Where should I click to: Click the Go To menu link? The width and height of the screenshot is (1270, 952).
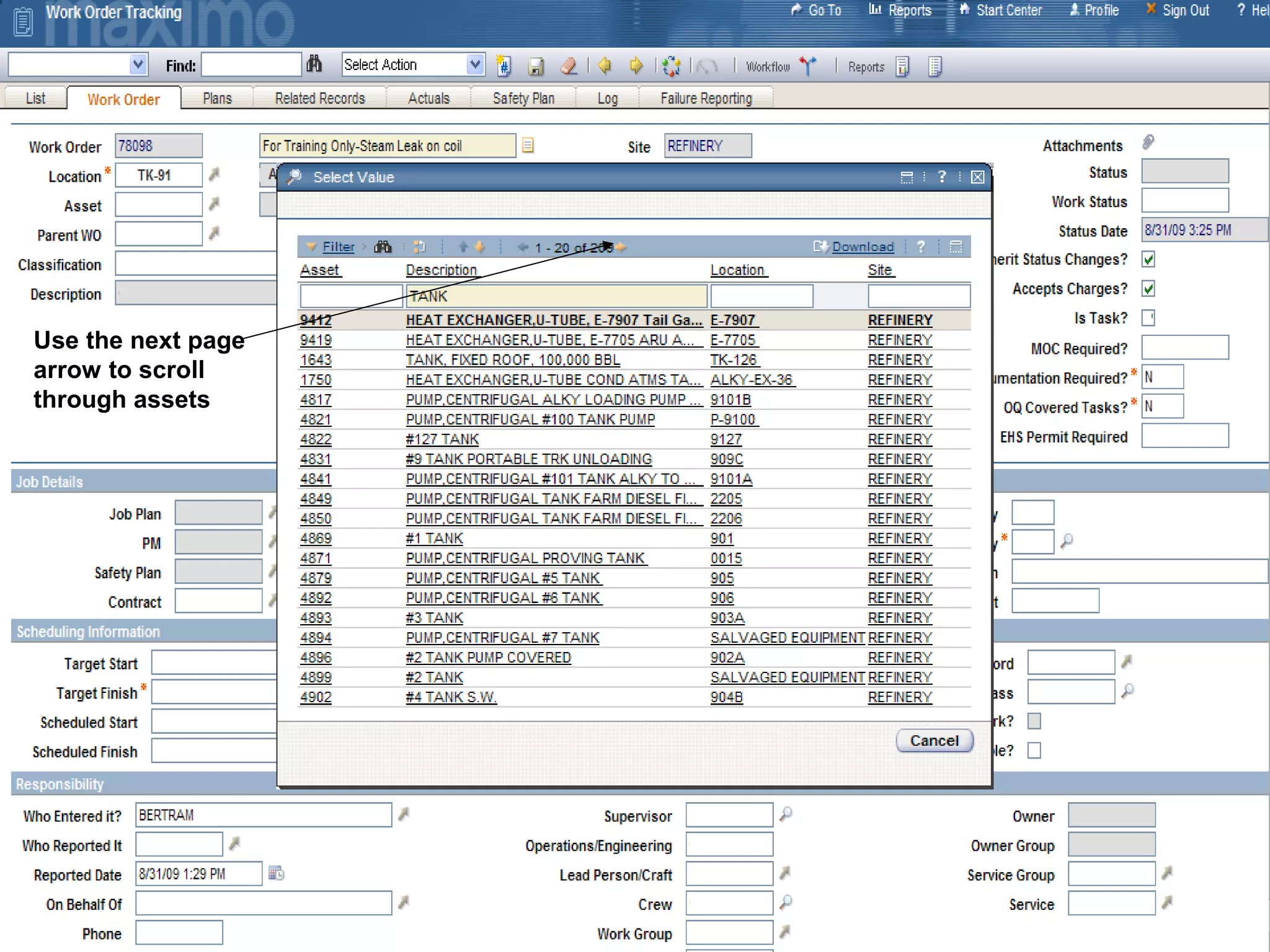click(x=825, y=11)
